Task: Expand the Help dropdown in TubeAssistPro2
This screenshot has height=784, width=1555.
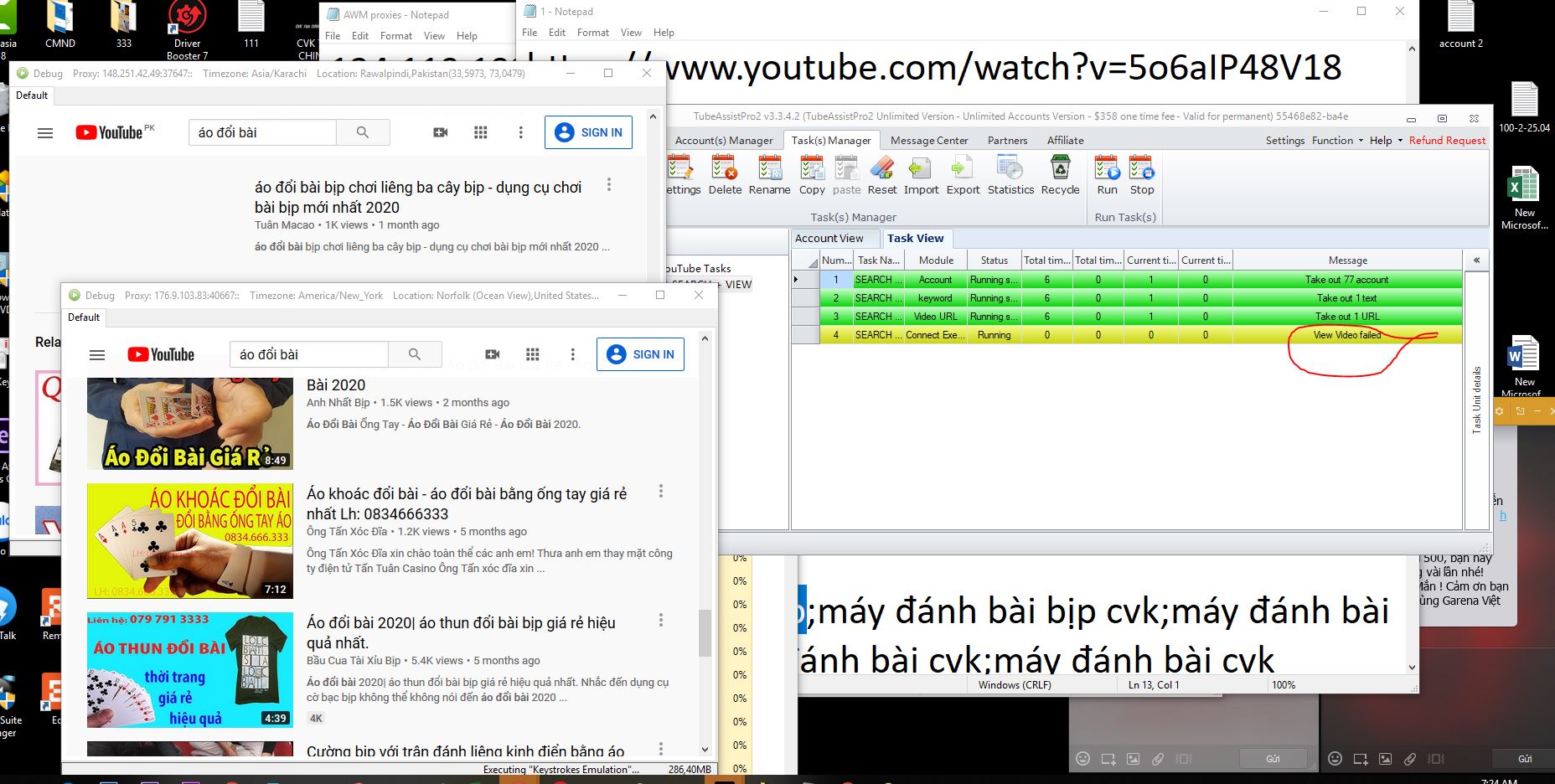Action: point(1386,141)
